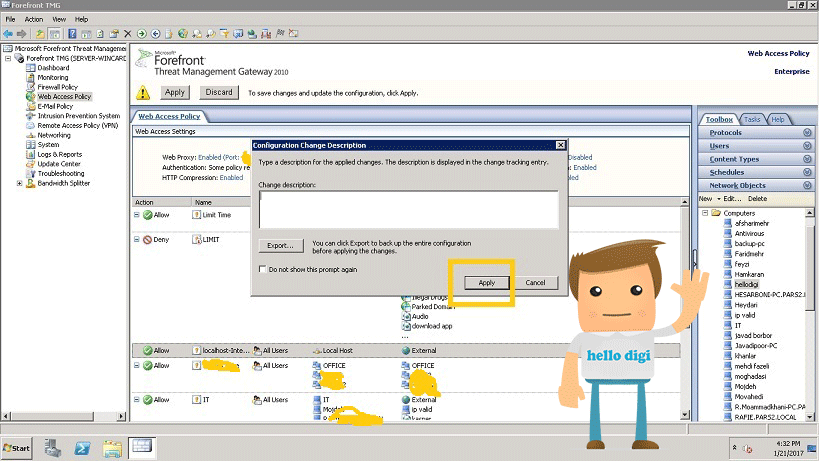
Task: Open the Networking node
Action: (x=53, y=135)
